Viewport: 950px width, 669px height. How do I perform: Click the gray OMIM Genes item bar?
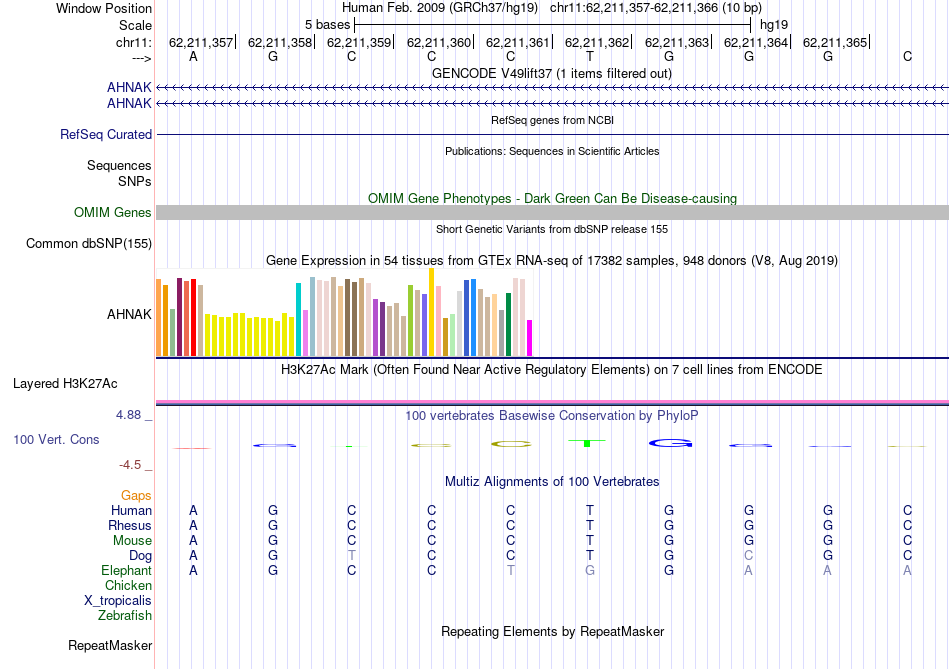552,212
